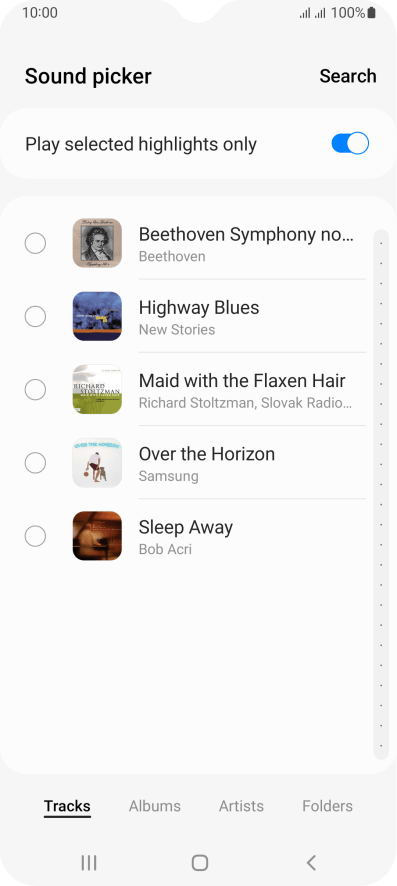Tap the Sleep Away album cover
Viewport: 397px width, 886px height.
click(97, 536)
